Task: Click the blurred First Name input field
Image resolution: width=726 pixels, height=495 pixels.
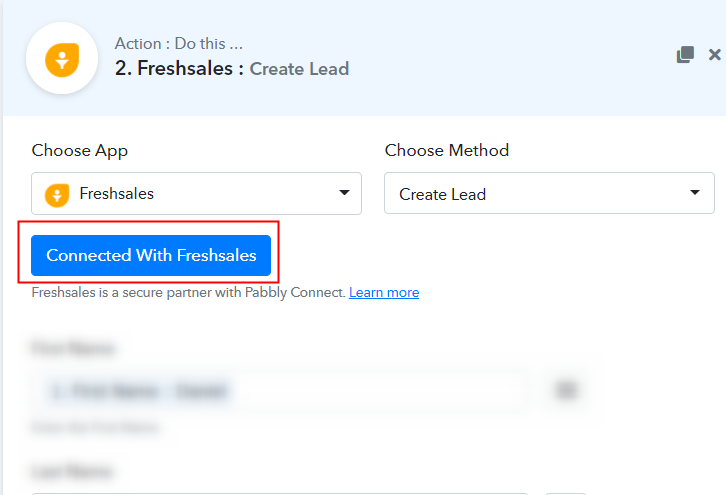Action: pos(280,391)
